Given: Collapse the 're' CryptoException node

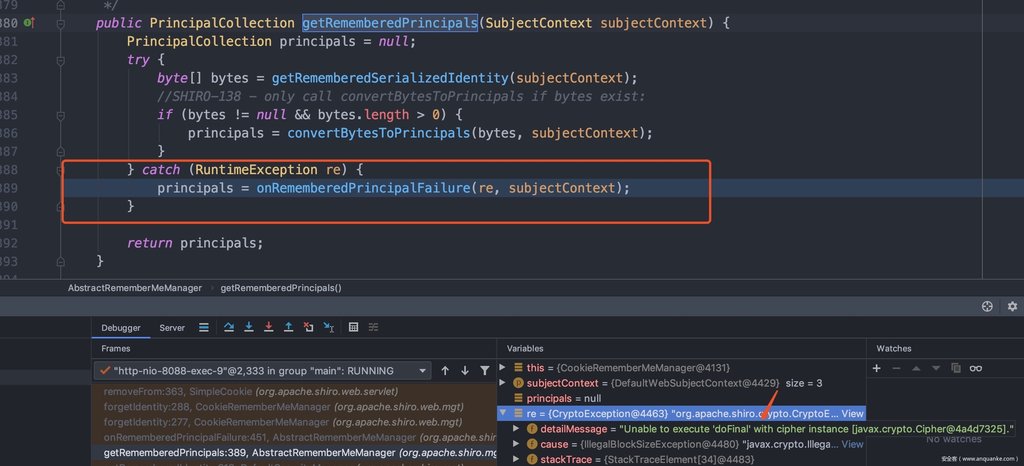Looking at the screenshot, I should (x=502, y=413).
